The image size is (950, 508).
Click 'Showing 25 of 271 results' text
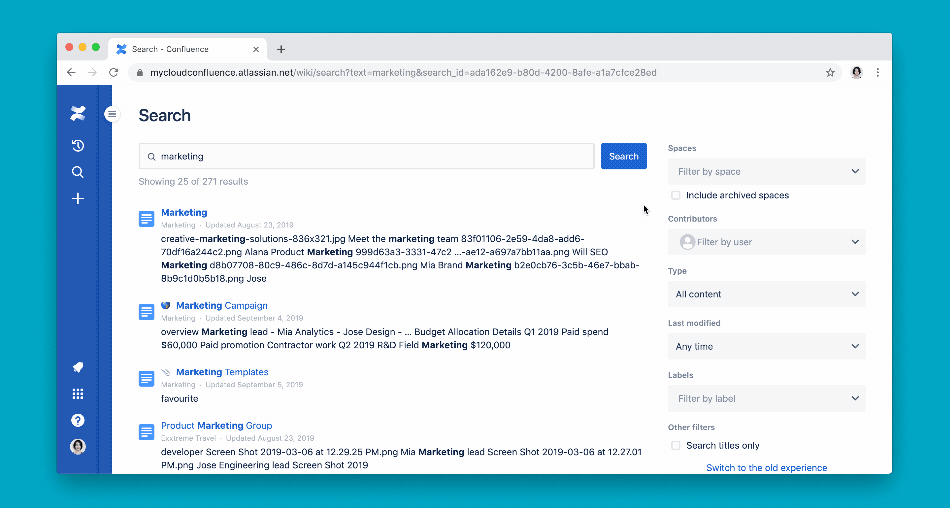(193, 181)
